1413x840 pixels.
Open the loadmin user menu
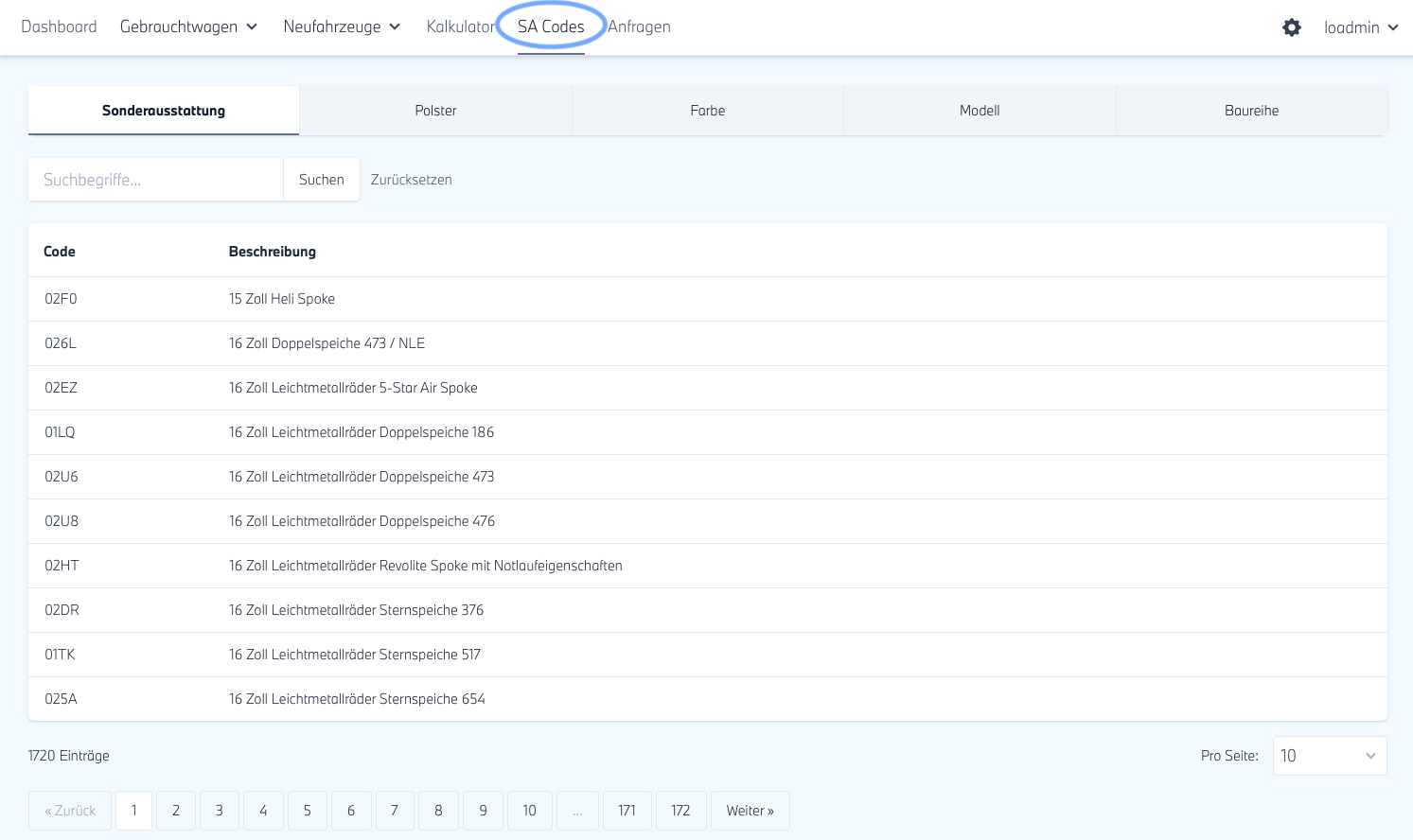click(1360, 27)
